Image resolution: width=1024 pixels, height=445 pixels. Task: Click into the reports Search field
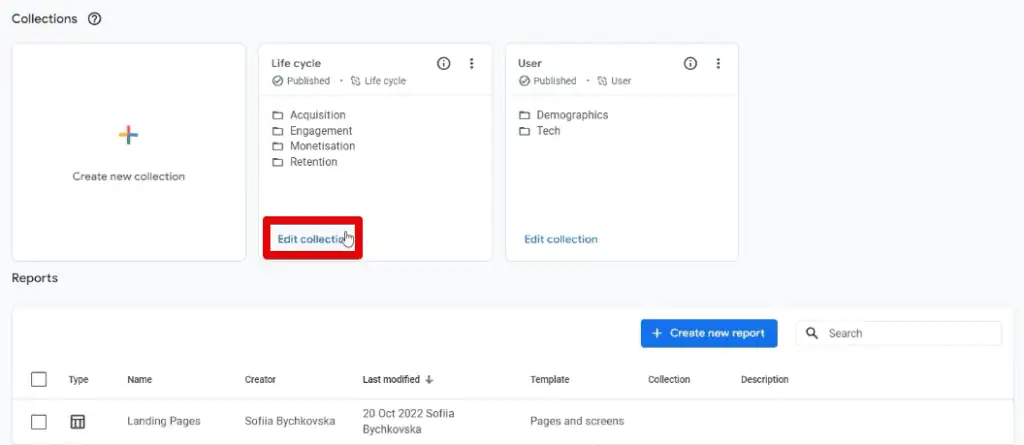click(x=908, y=333)
